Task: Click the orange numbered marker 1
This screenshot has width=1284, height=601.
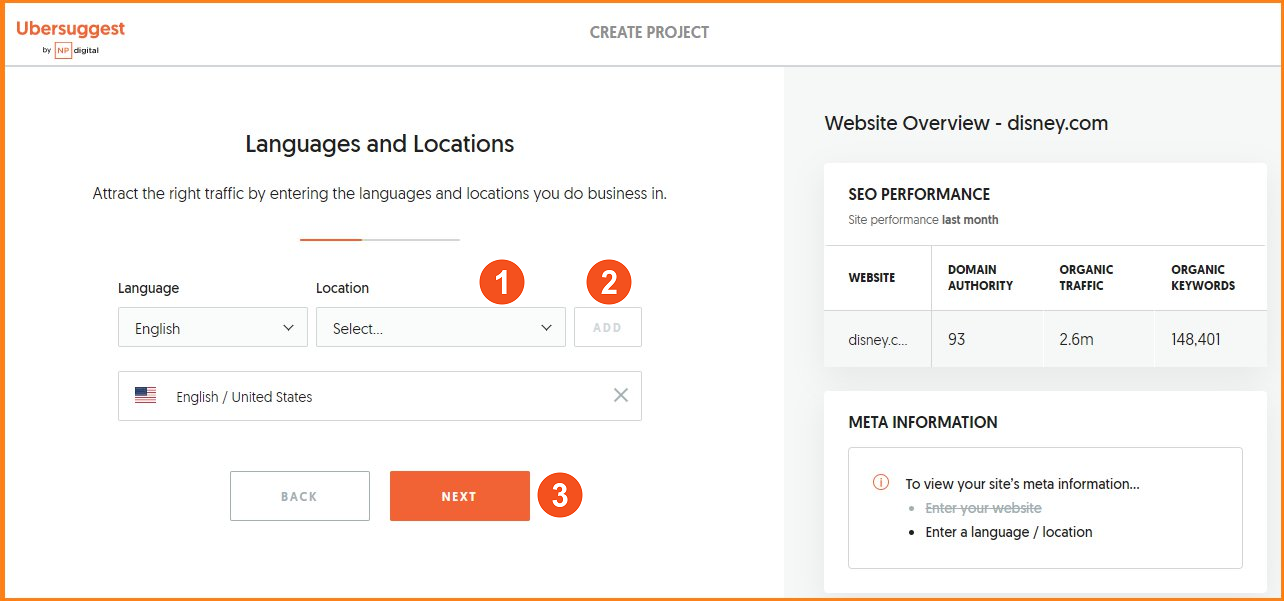Action: click(x=502, y=283)
